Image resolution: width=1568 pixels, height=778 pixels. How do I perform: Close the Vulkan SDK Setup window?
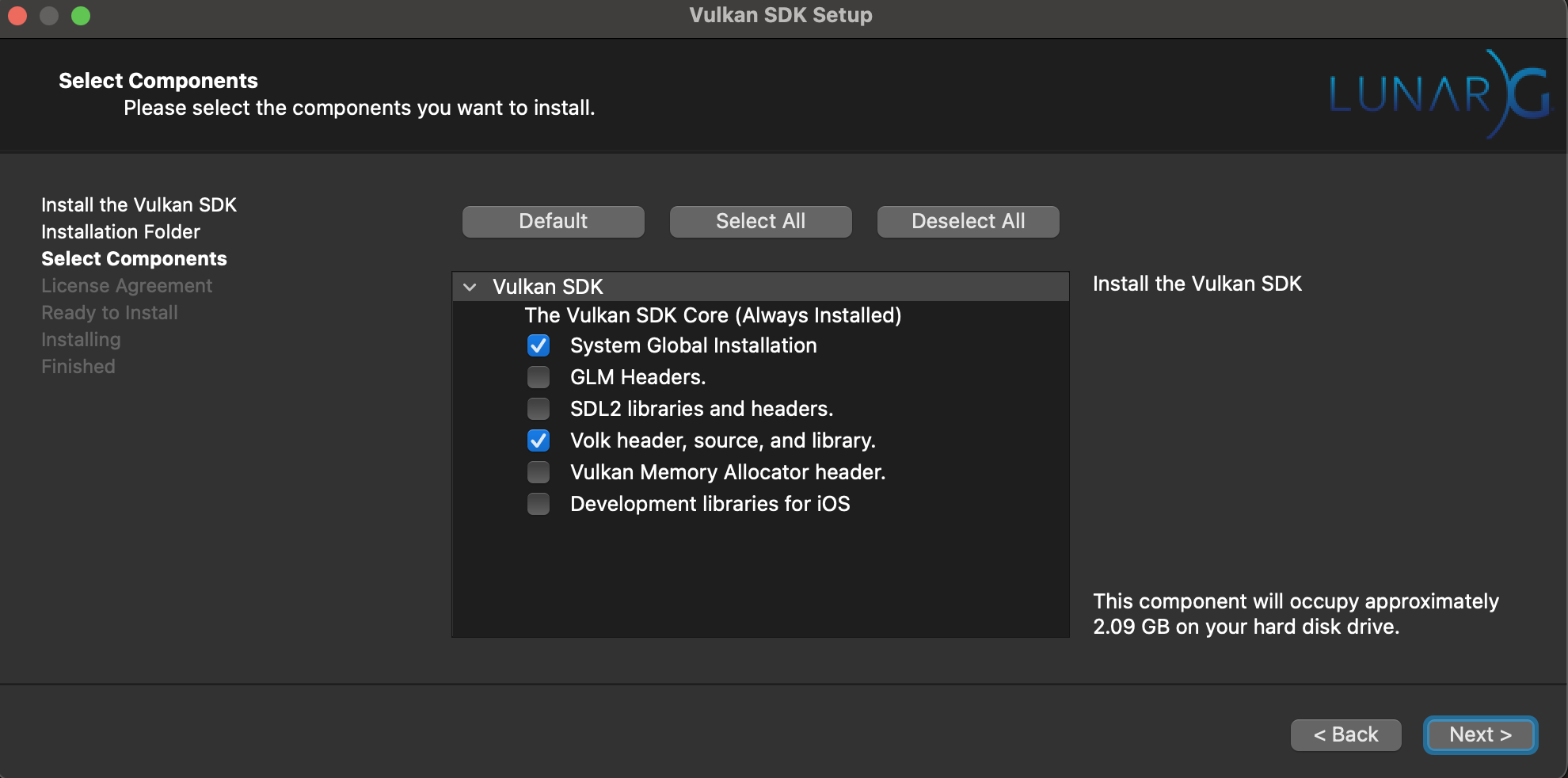[17, 16]
